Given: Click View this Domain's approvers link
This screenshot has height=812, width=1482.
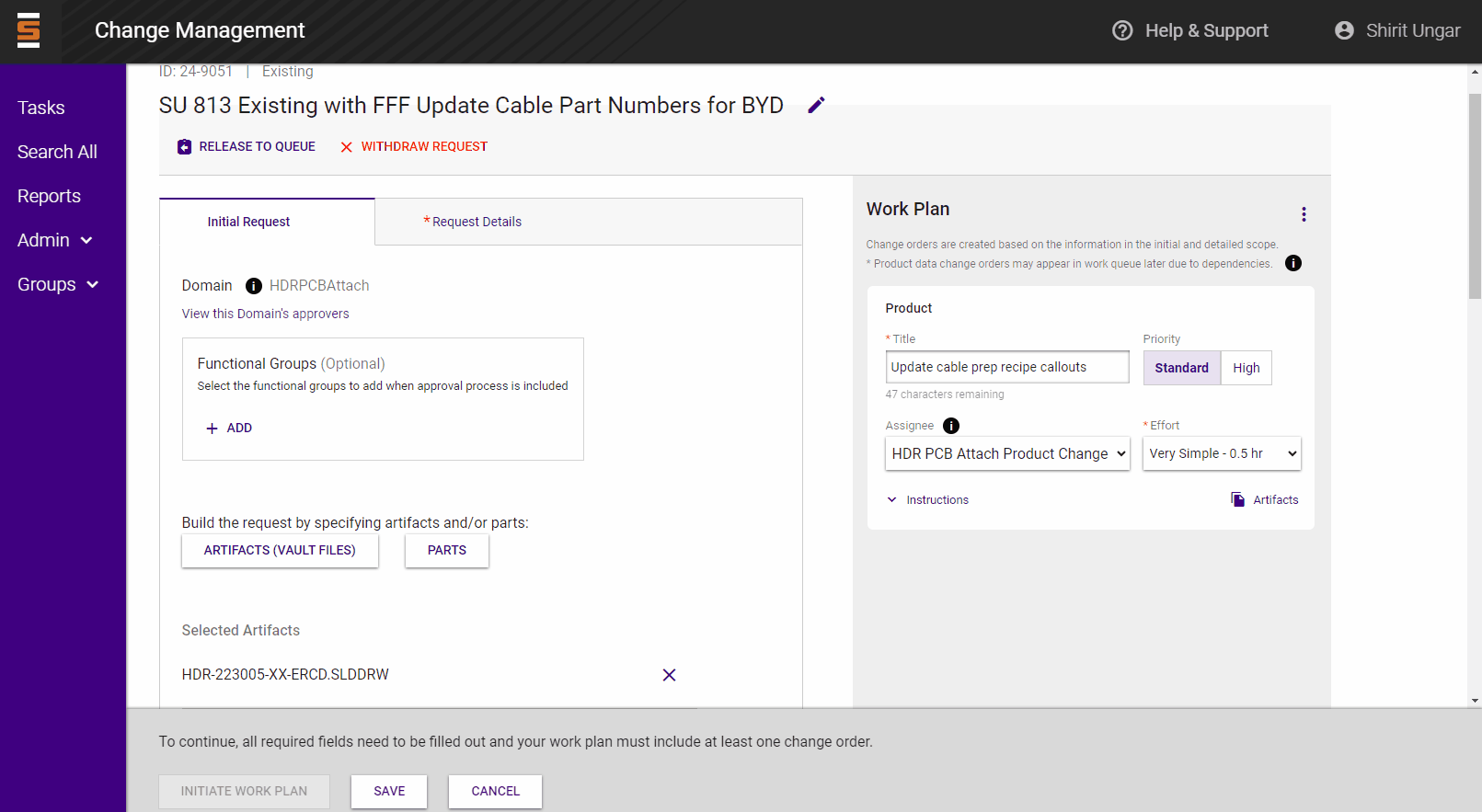Looking at the screenshot, I should tap(265, 314).
